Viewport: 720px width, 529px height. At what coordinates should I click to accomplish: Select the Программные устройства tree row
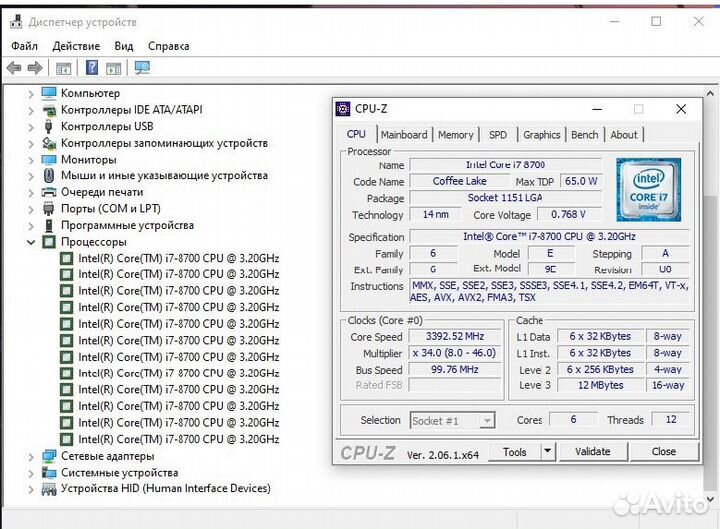127,225
